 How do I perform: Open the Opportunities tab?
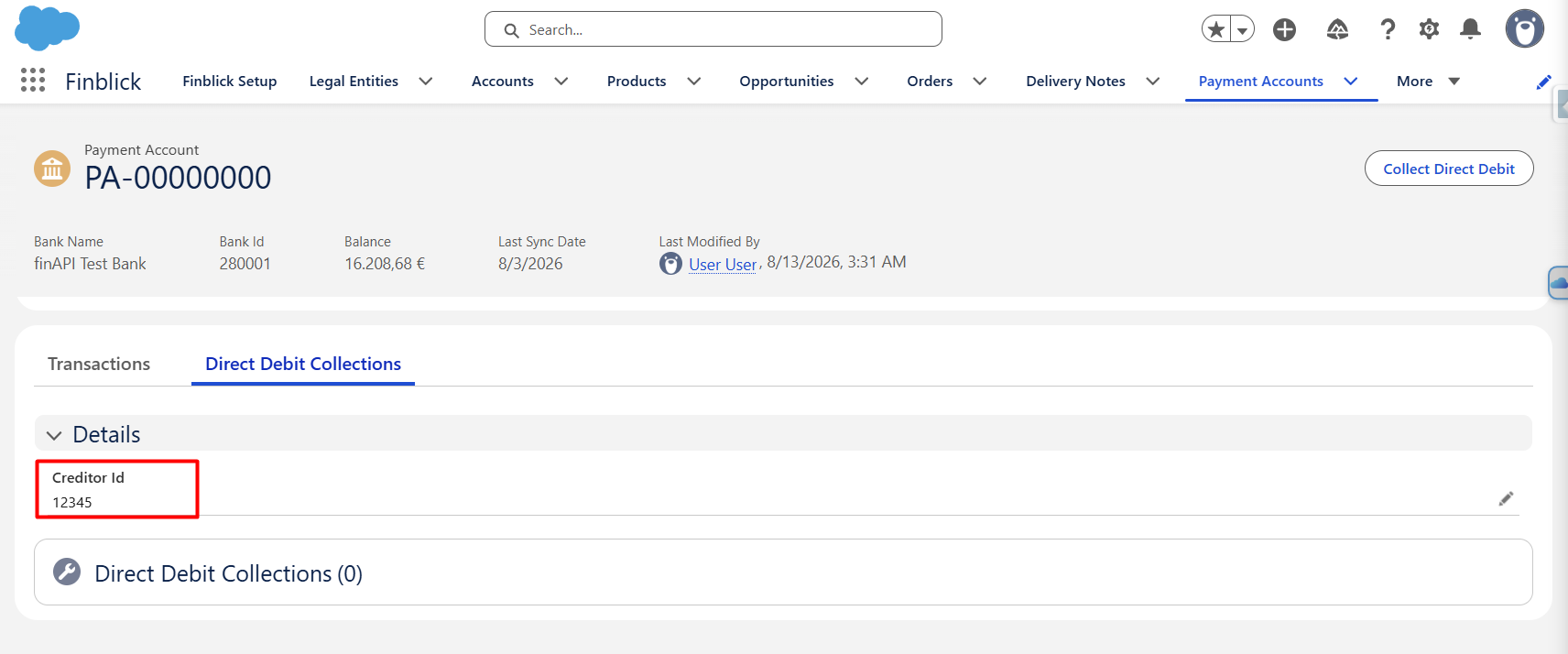click(787, 82)
